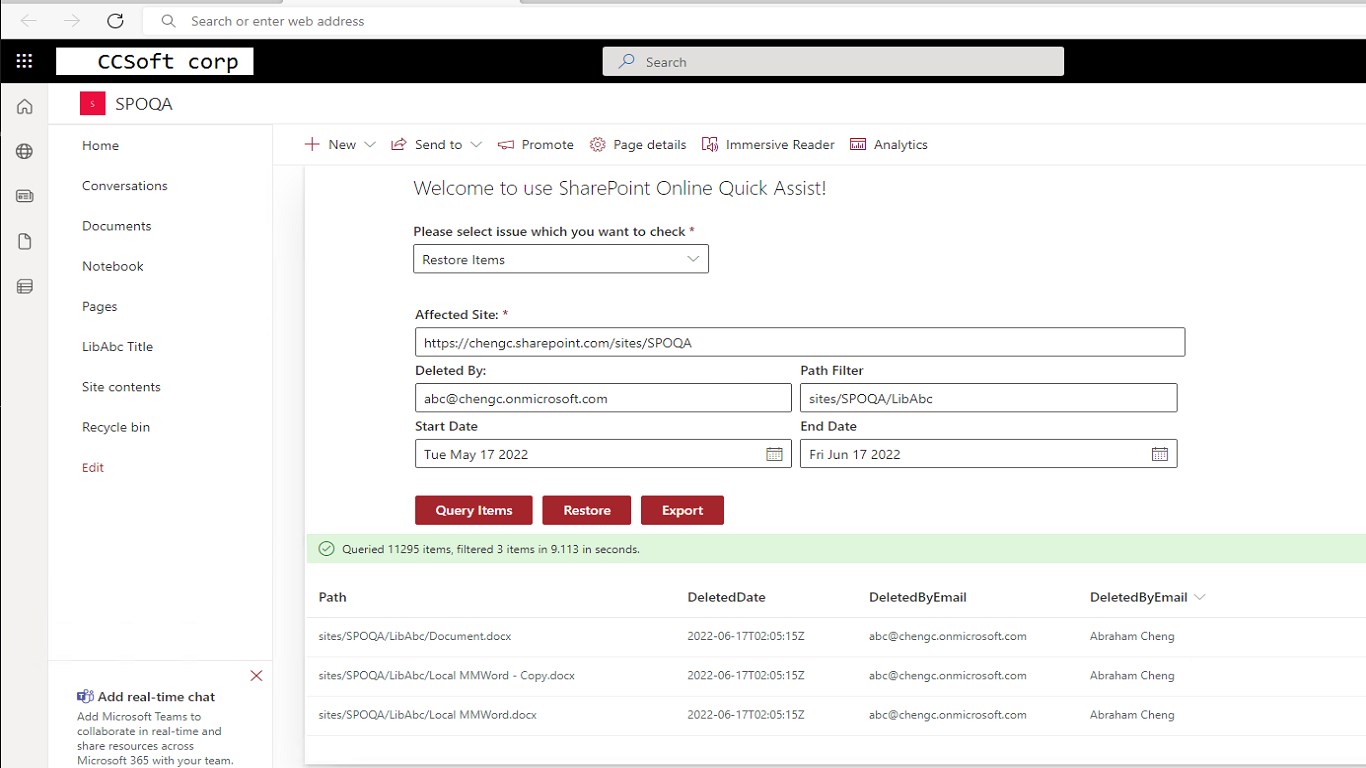Expand the Send to dropdown chevron

coord(476,145)
